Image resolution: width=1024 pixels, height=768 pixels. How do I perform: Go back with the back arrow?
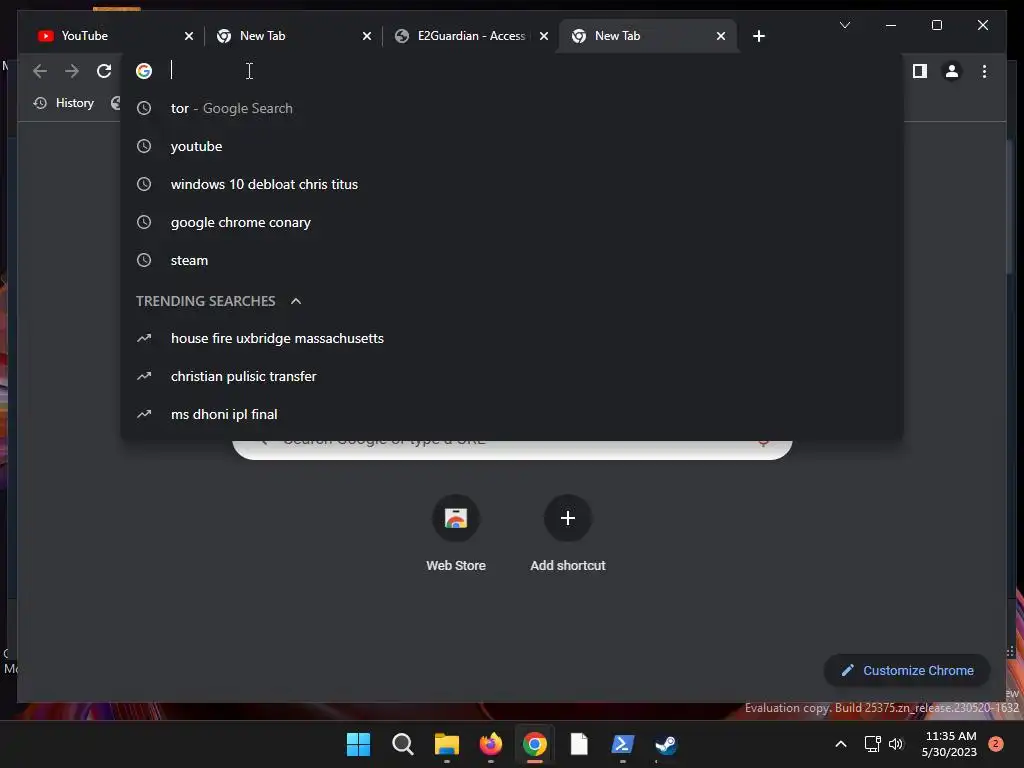coord(40,71)
